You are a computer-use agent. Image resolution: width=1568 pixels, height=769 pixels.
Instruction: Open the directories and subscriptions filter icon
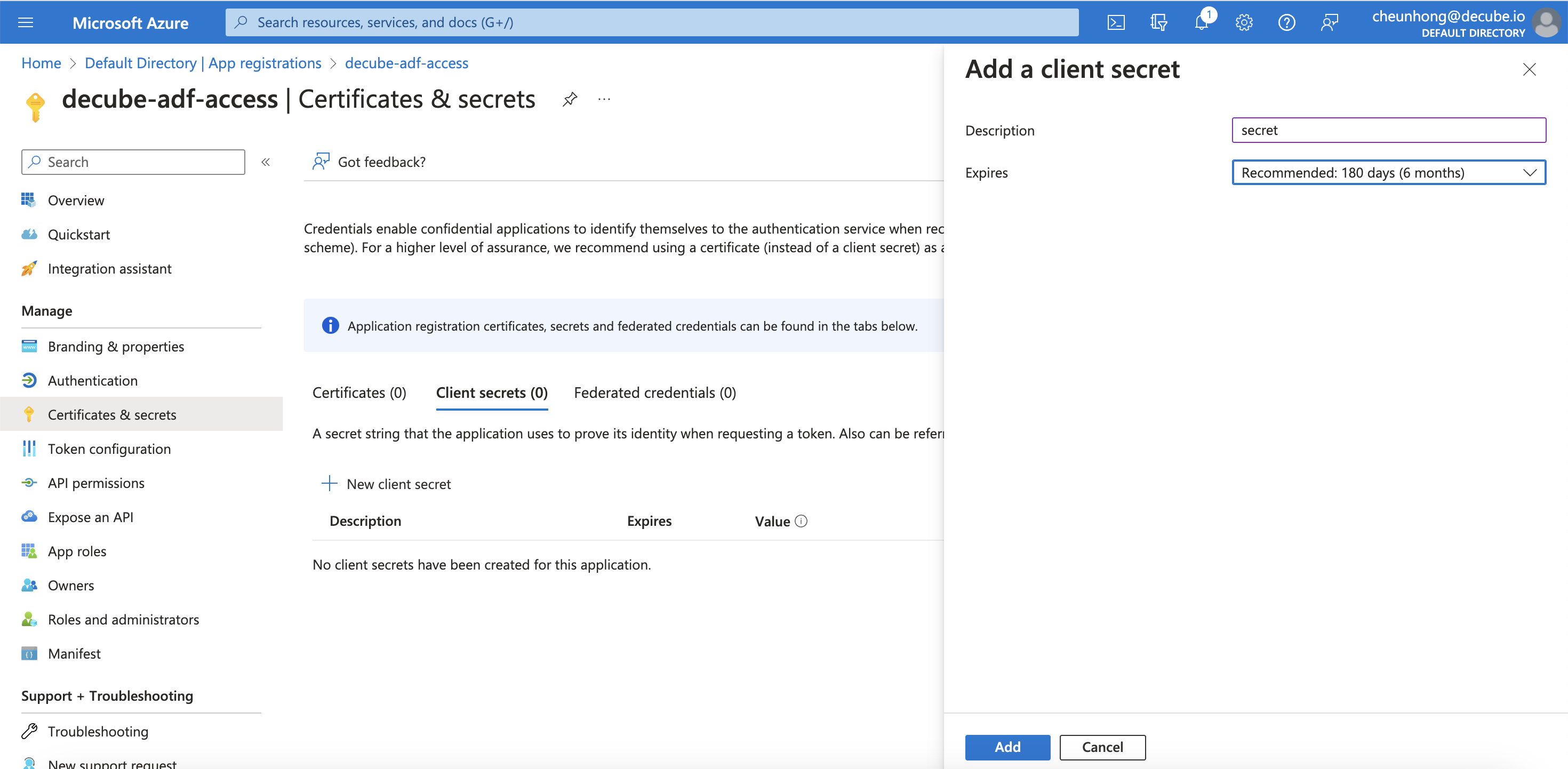(x=1158, y=22)
